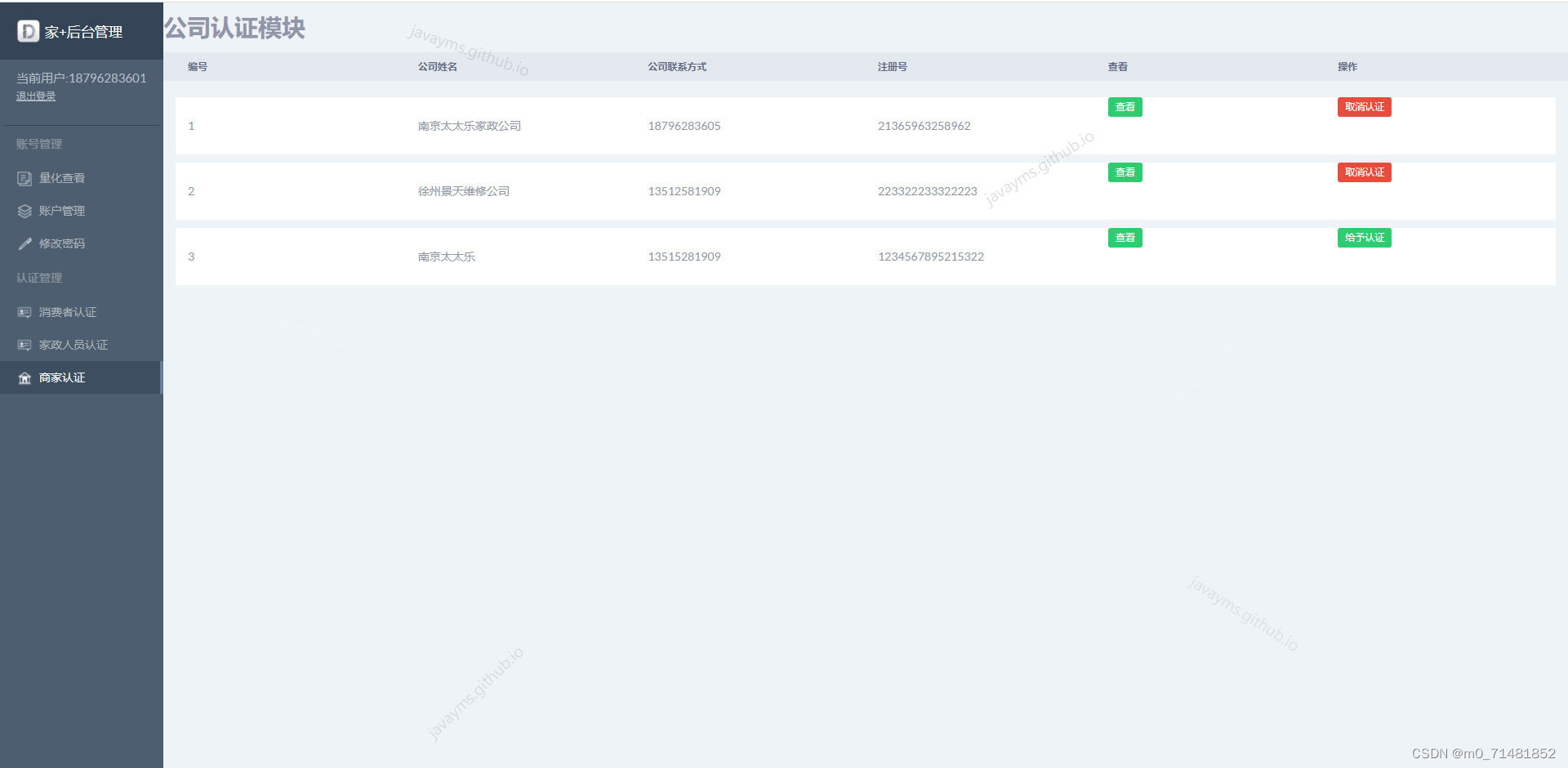This screenshot has height=768, width=1568.
Task: Select company name 徐州景天维修公司
Action: (x=464, y=191)
